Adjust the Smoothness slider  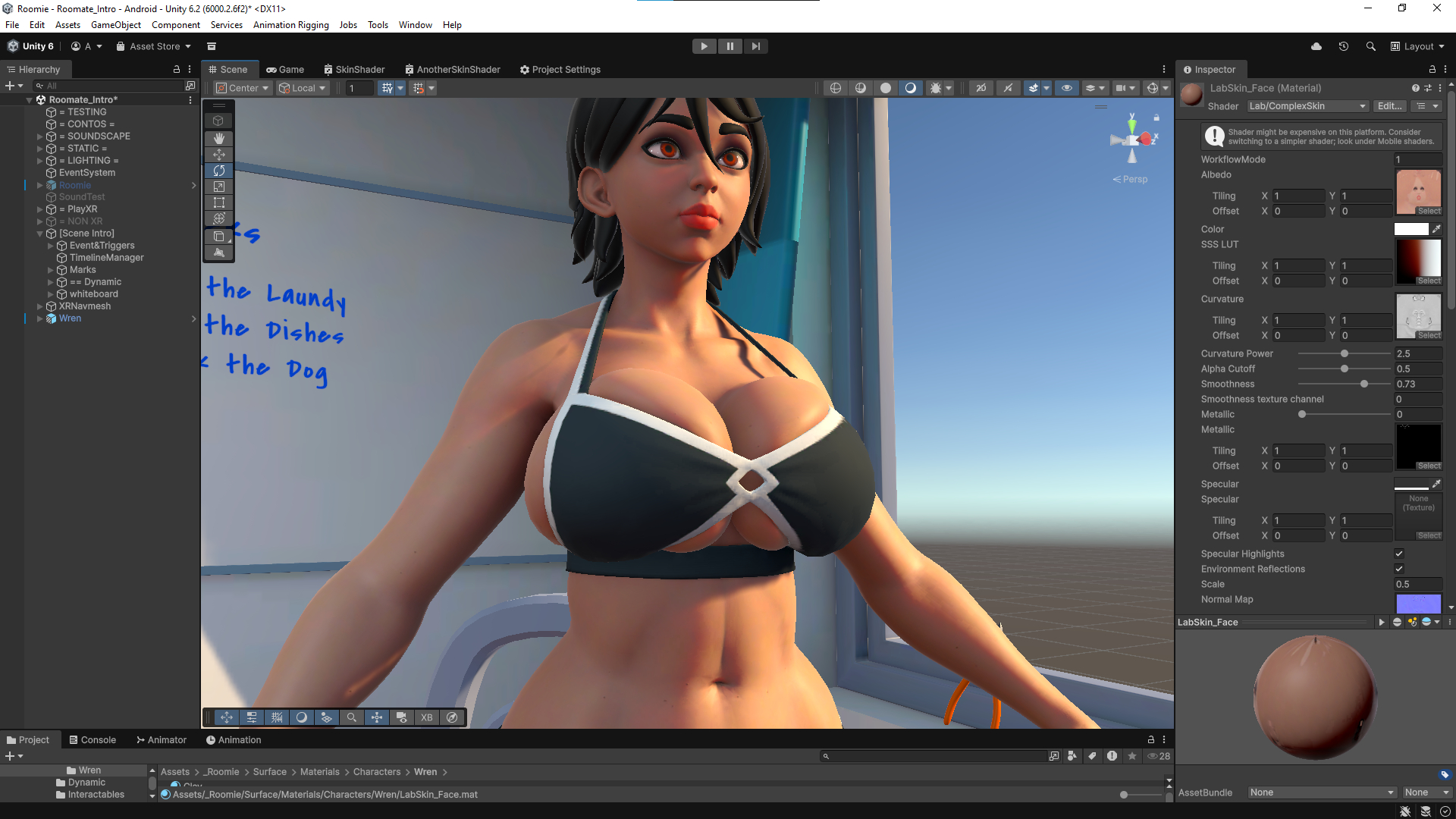point(1363,384)
